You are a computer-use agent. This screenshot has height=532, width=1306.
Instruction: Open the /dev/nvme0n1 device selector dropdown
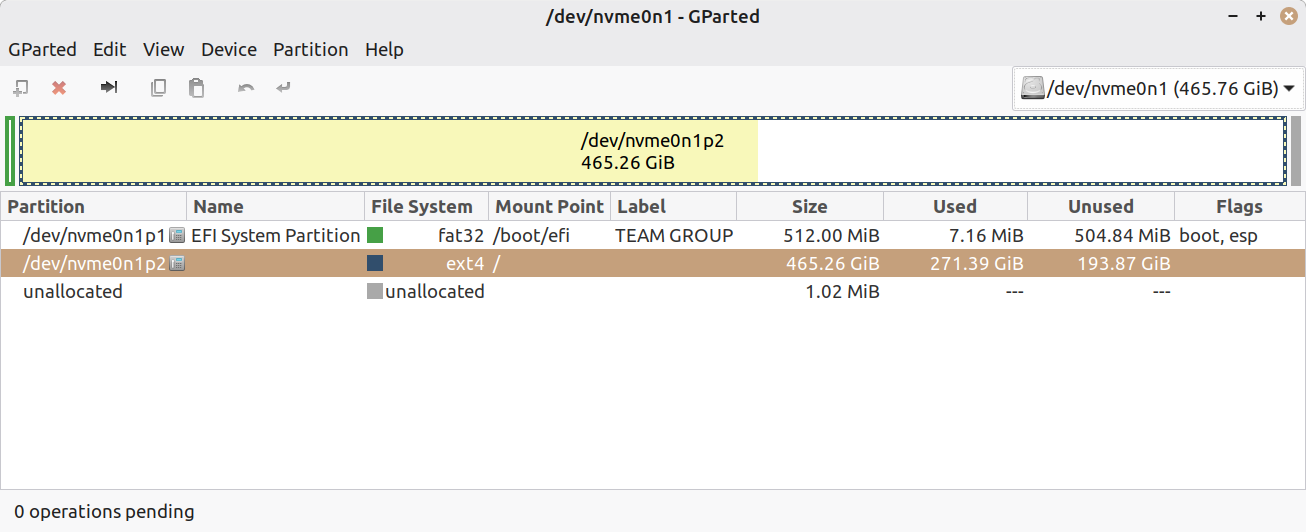click(x=1158, y=89)
